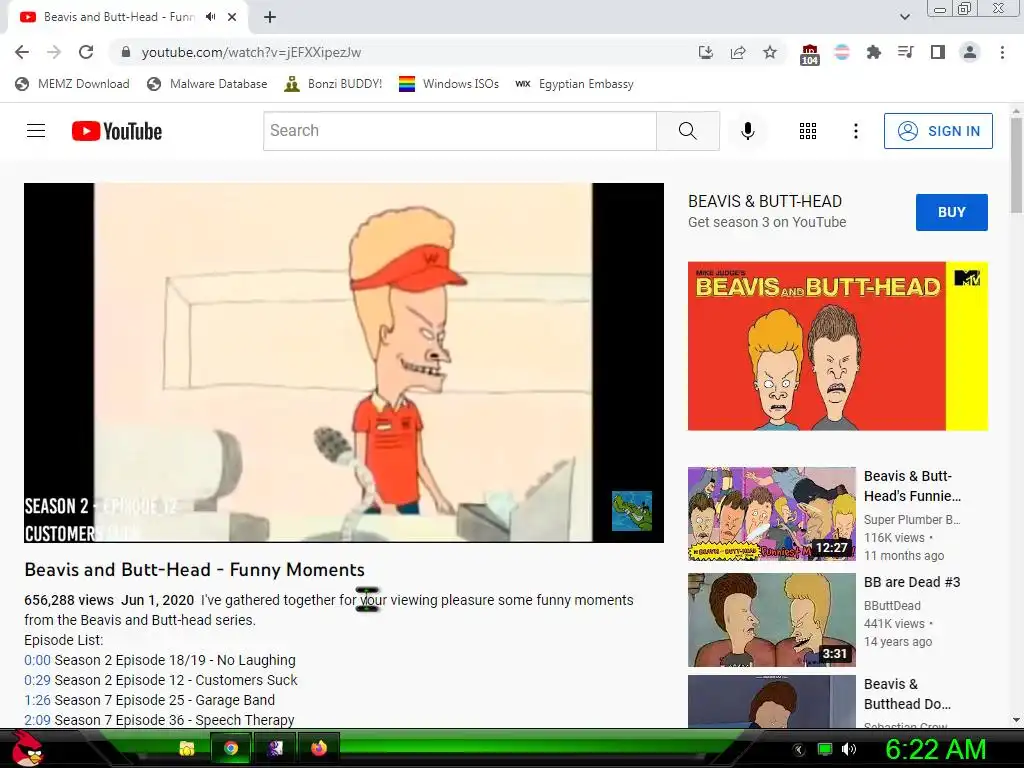The width and height of the screenshot is (1024, 768).
Task: Mute the tab via speaker icon
Action: pyautogui.click(x=210, y=17)
